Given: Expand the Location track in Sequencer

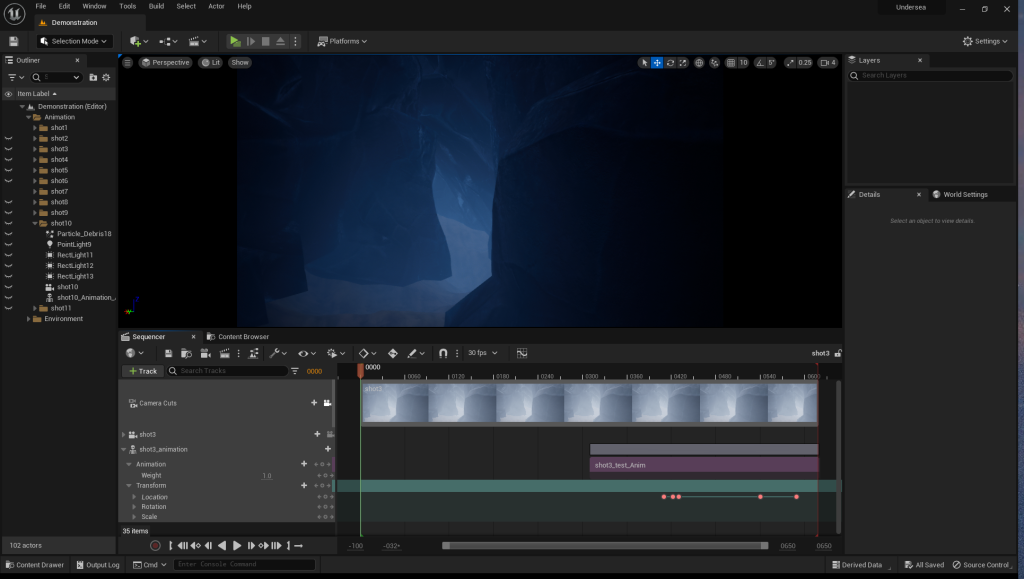Looking at the screenshot, I should click(x=134, y=497).
